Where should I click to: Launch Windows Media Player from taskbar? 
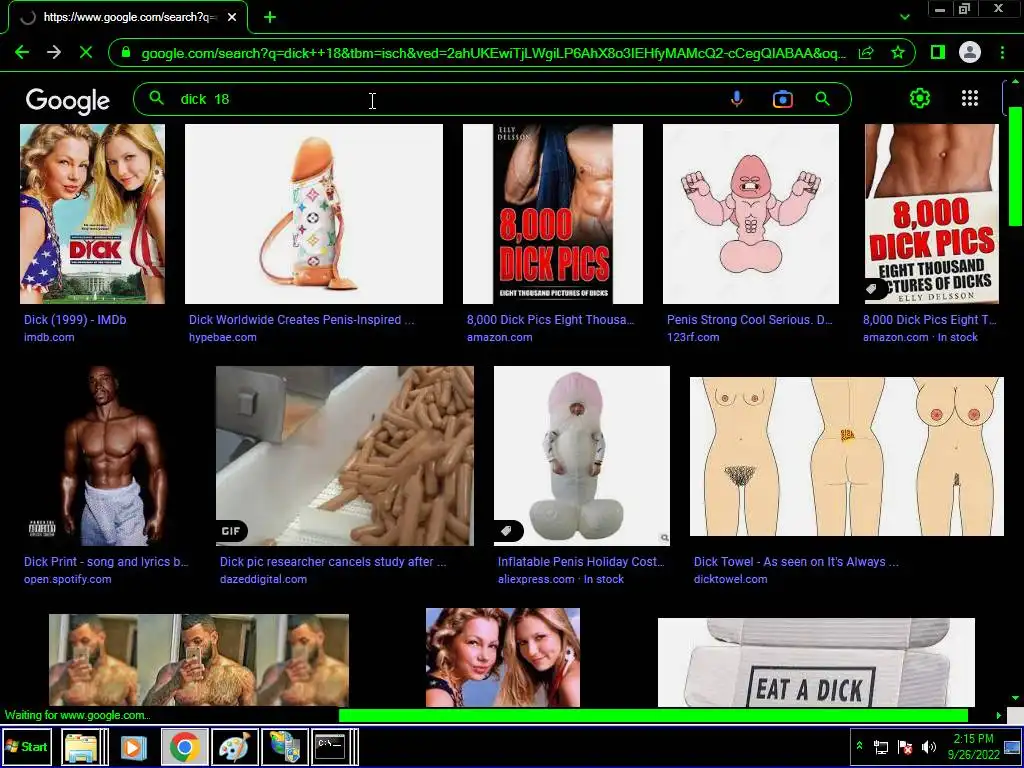pos(133,746)
